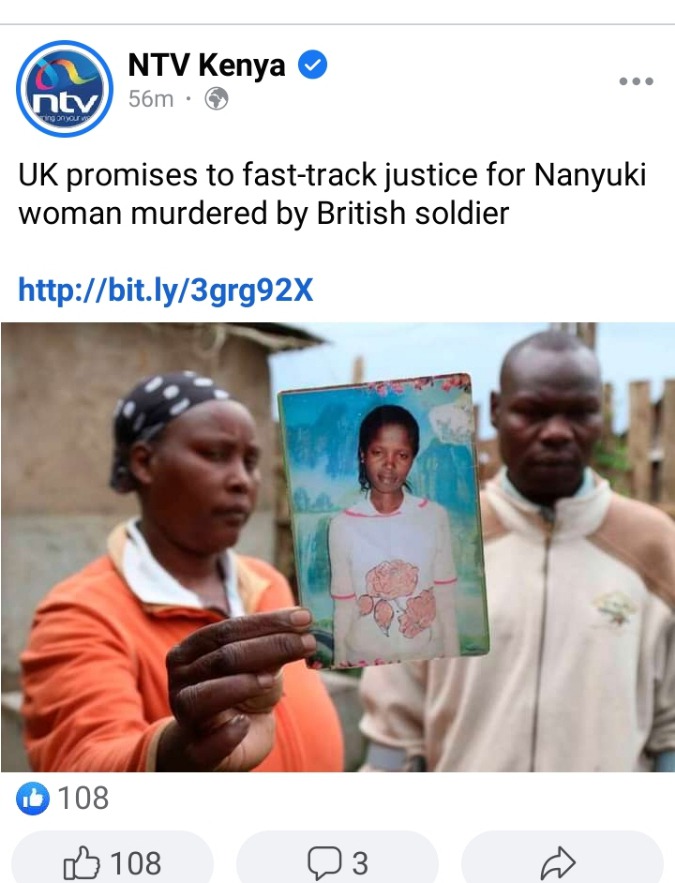
Task: Click the public globe privacy icon
Action: point(217,99)
